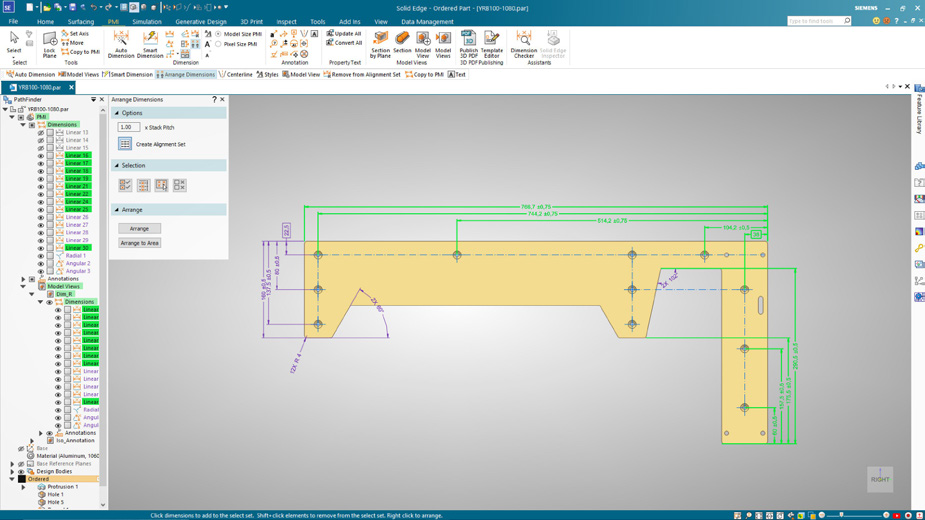
Task: Switch to Generative Design tab
Action: click(x=201, y=21)
